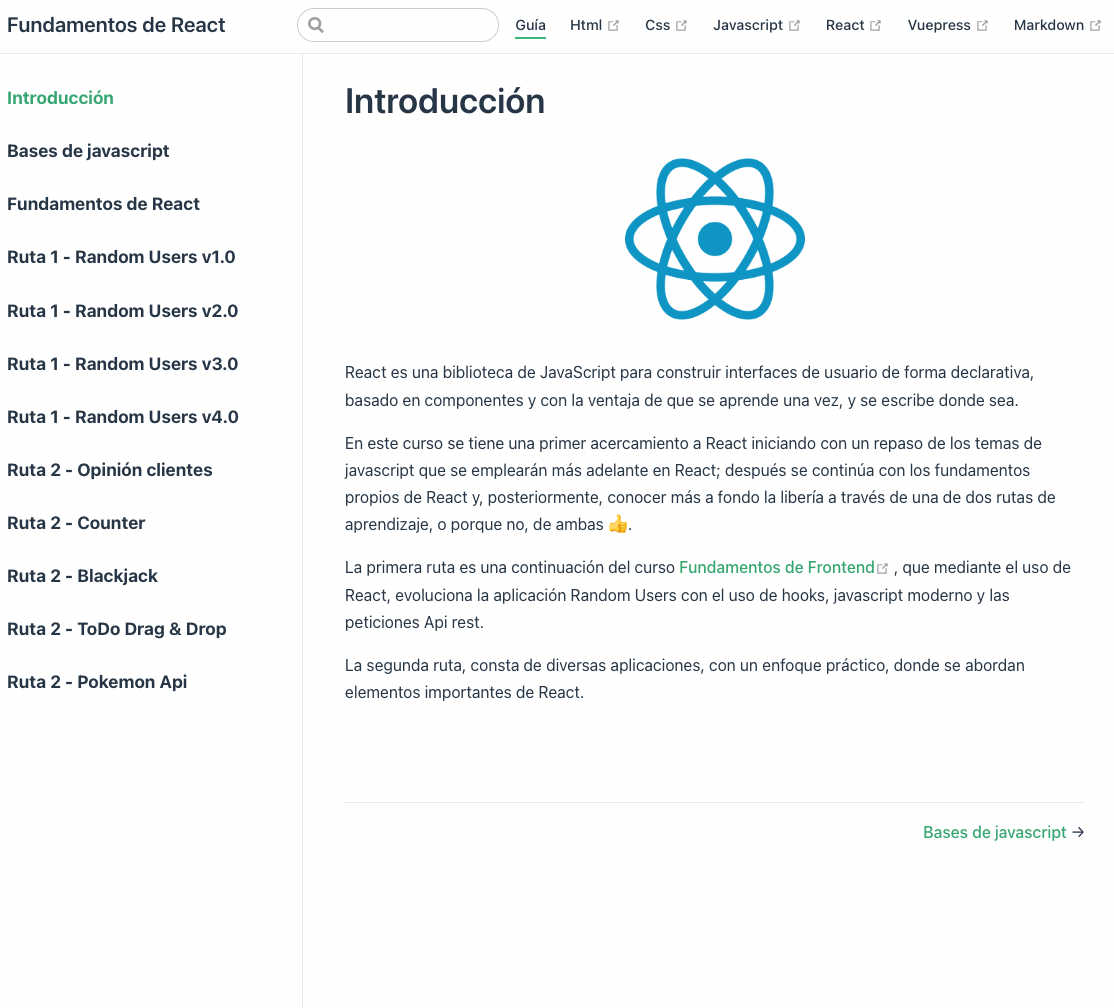Click the arrow next to Bases de javascript
This screenshot has width=1114, height=1008.
tap(1078, 832)
